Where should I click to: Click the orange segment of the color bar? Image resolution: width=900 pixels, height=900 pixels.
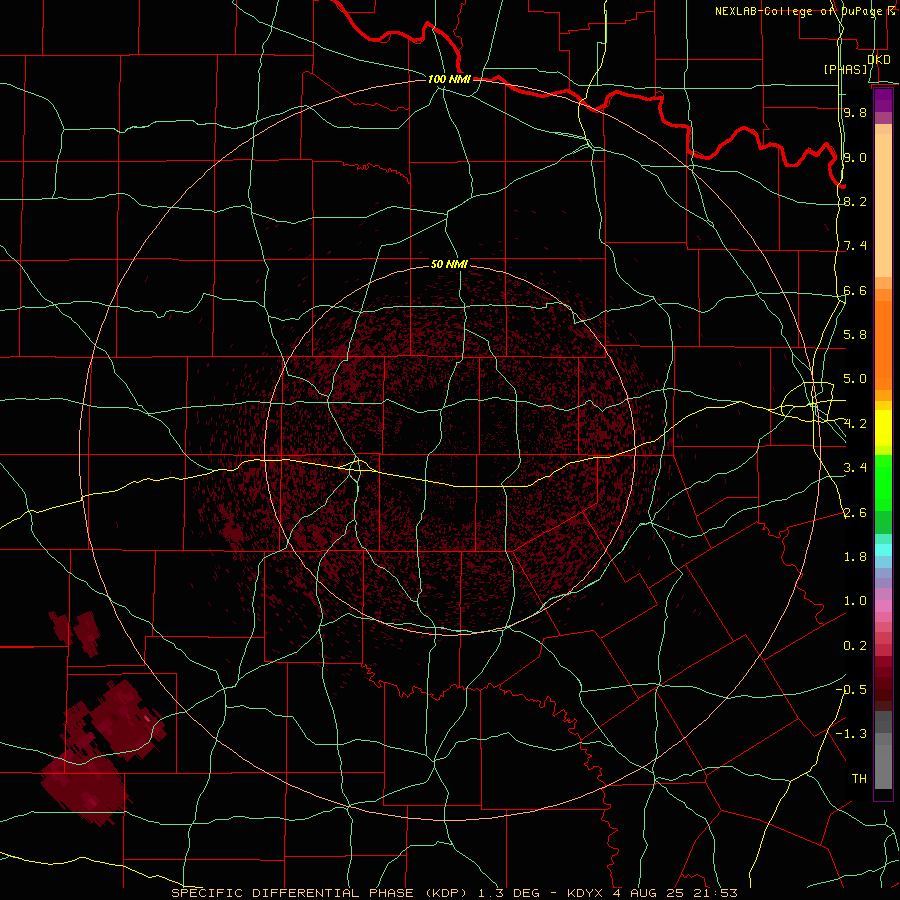point(883,345)
